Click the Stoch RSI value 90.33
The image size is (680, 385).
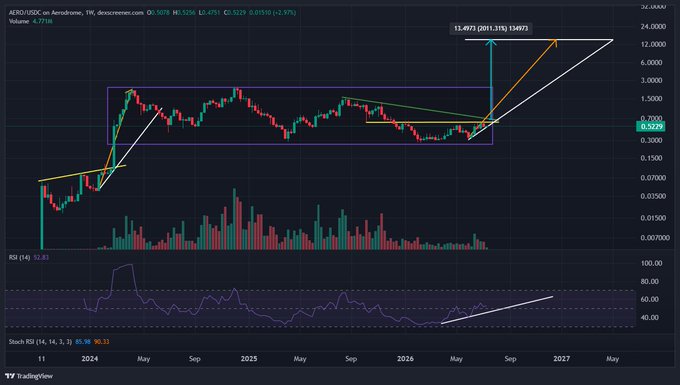(101, 342)
